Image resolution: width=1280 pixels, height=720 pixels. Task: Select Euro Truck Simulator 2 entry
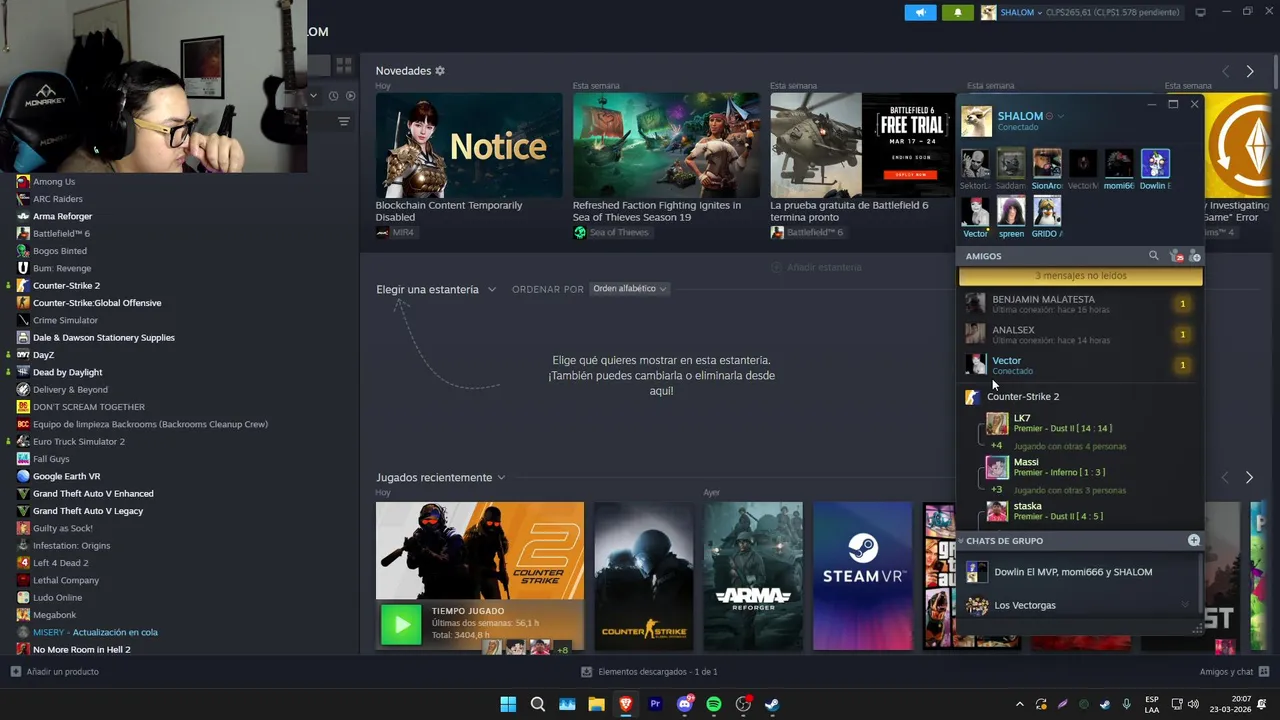pos(79,442)
